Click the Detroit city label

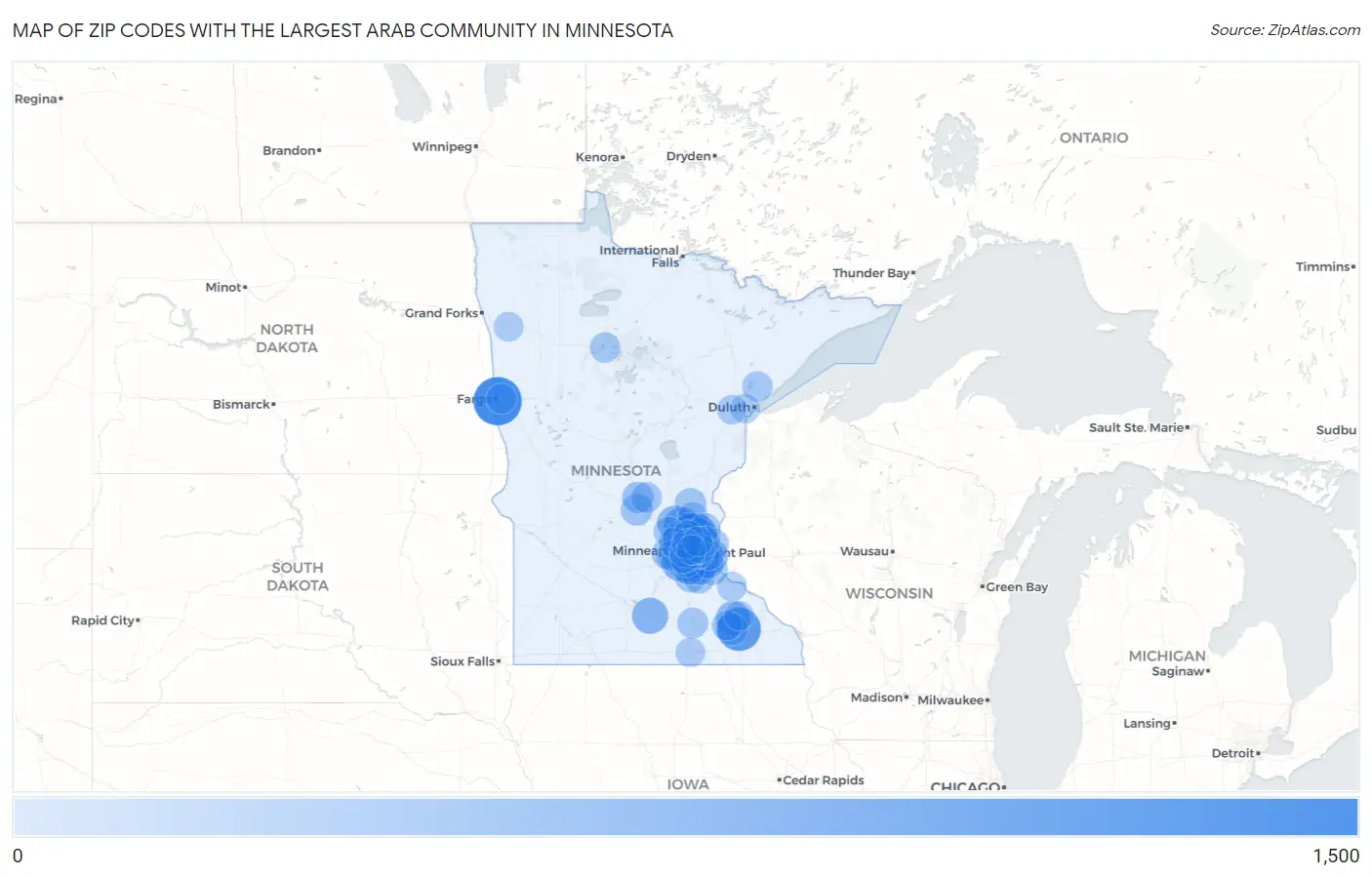pos(1235,753)
